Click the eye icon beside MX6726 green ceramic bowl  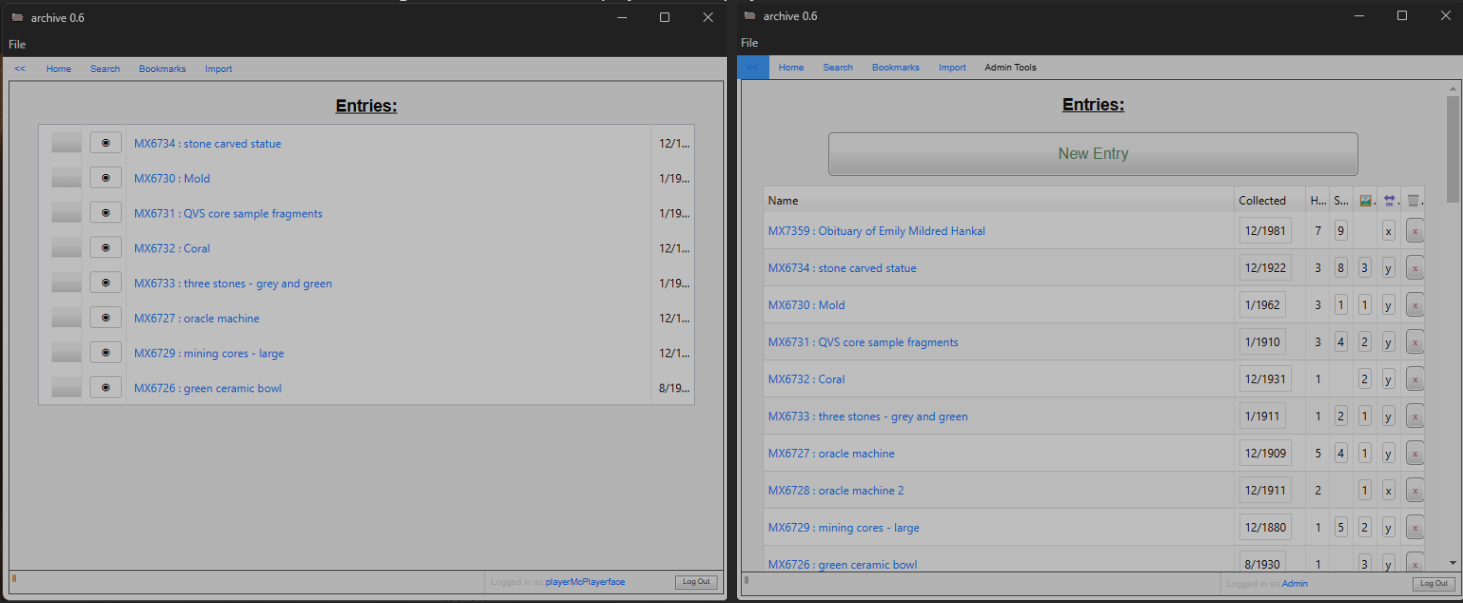(105, 387)
